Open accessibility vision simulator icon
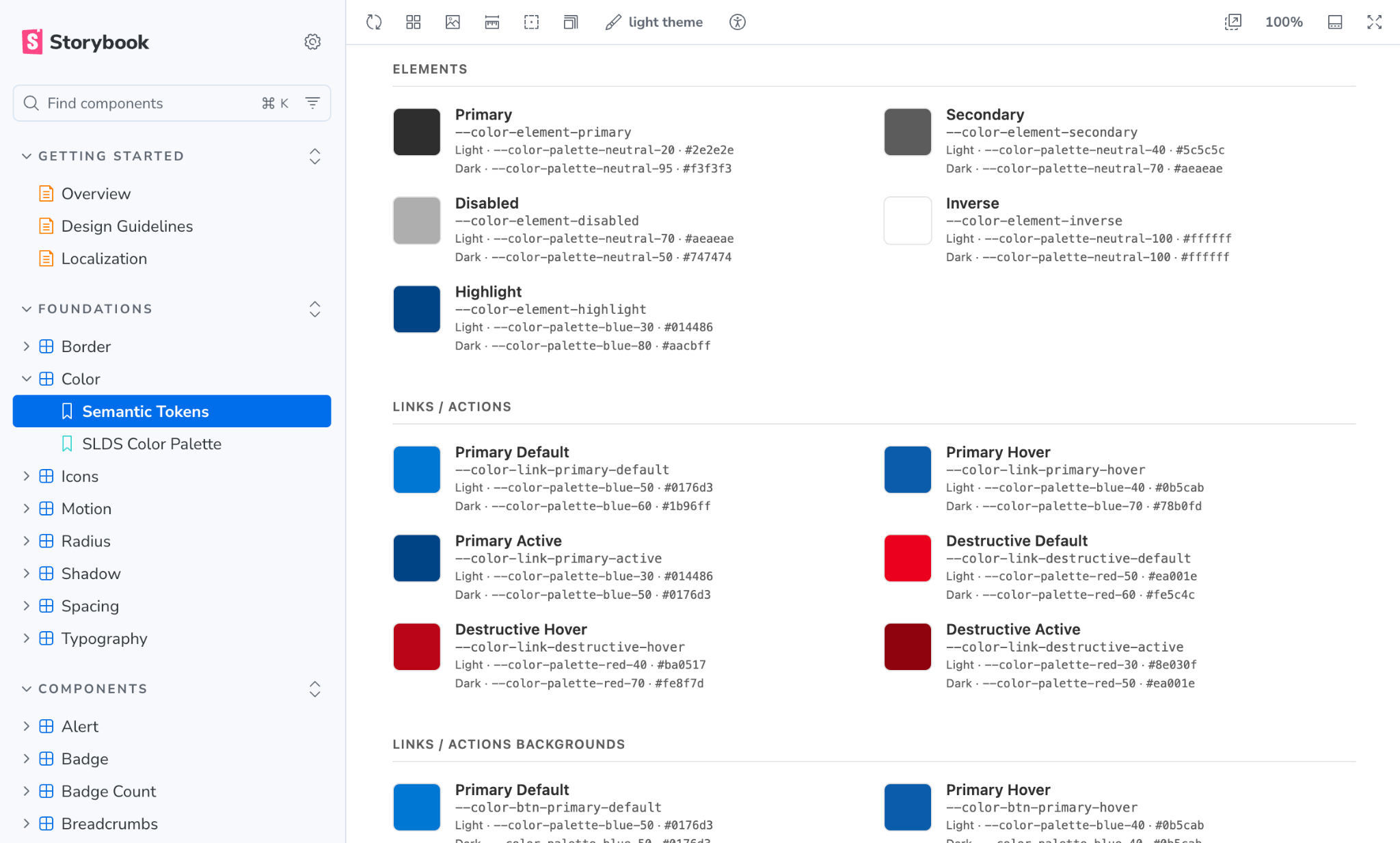 tap(738, 22)
